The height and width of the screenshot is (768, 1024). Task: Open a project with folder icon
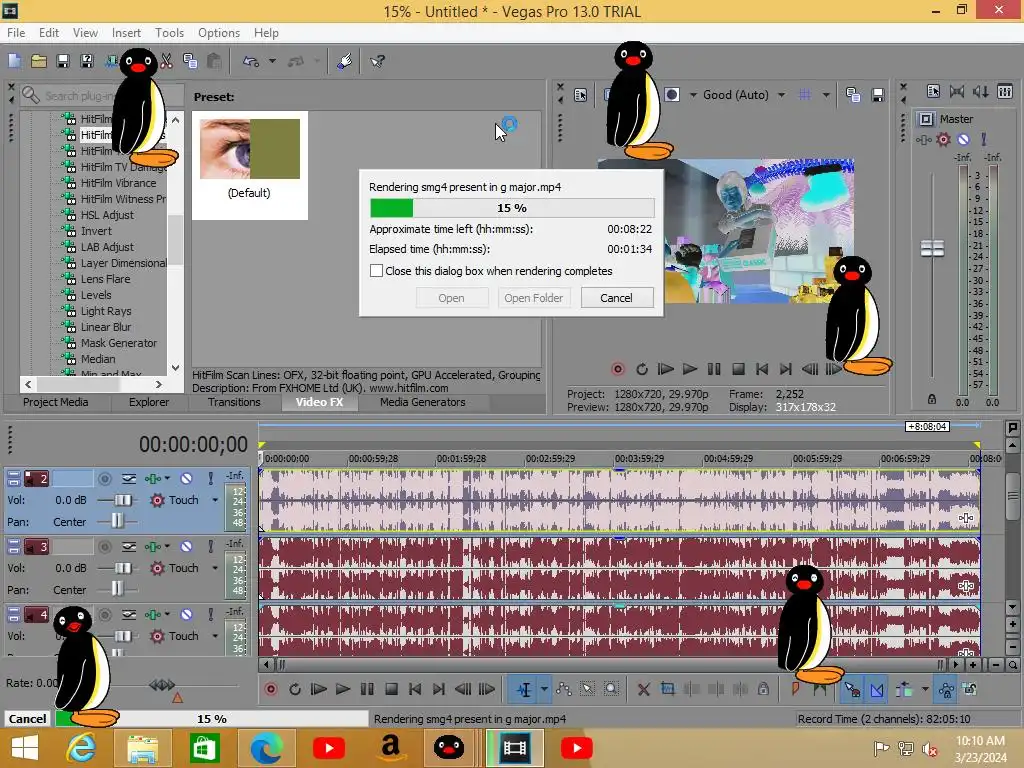tap(39, 61)
